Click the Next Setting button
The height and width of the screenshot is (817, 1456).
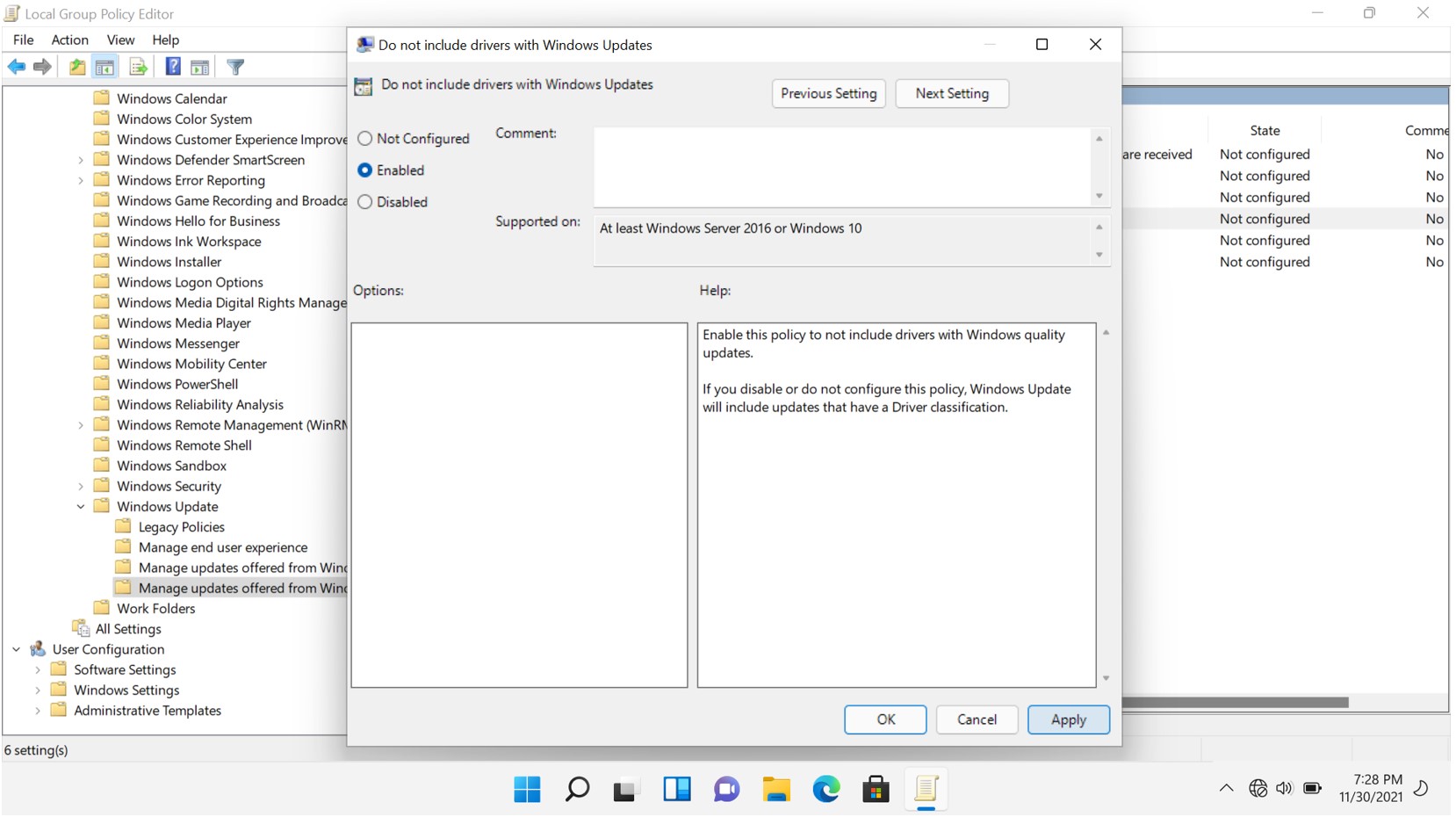point(952,93)
